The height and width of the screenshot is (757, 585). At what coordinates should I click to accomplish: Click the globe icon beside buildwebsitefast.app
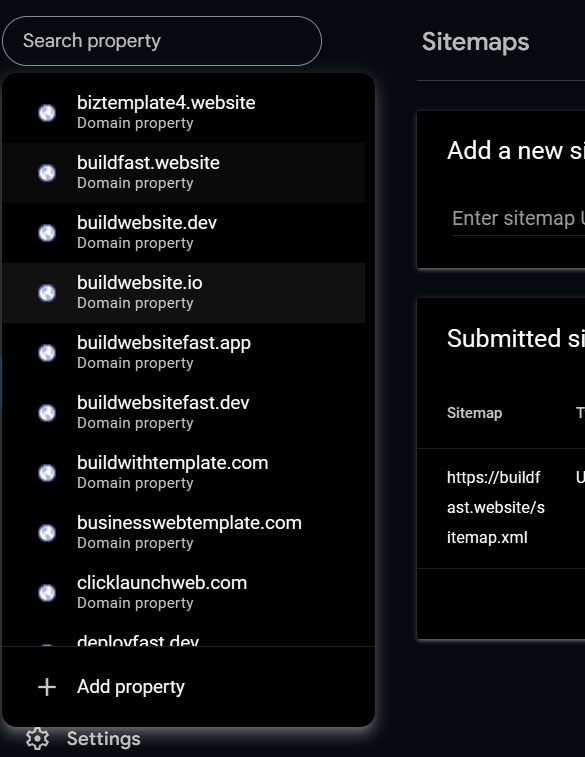point(47,353)
